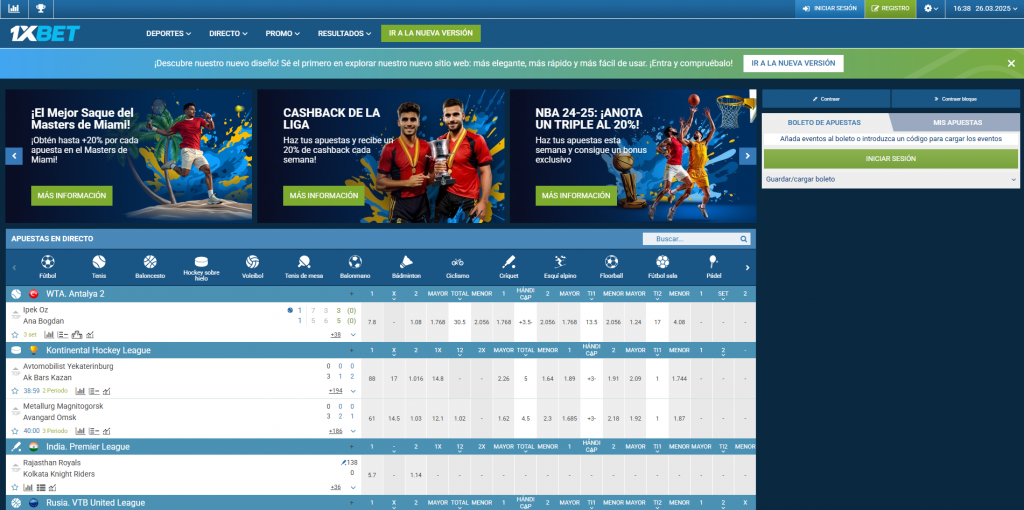Viewport: 1024px width, 510px height.
Task: Show next promo banner with right arrow
Action: point(748,156)
